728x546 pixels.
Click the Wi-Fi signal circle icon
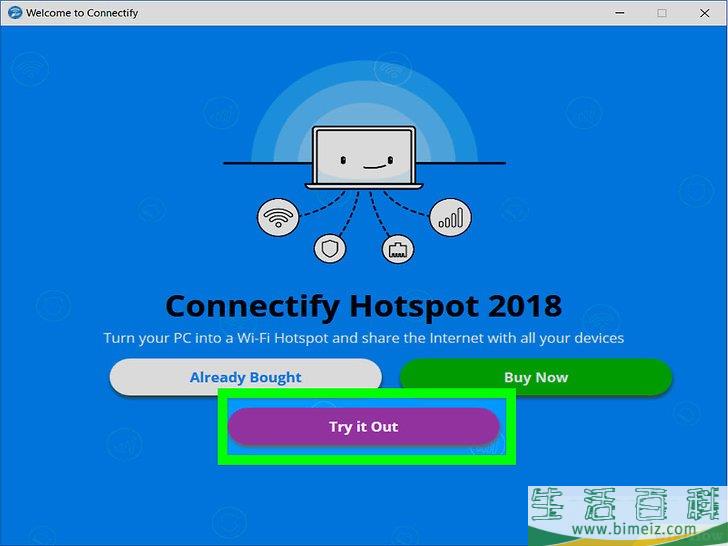[x=278, y=217]
